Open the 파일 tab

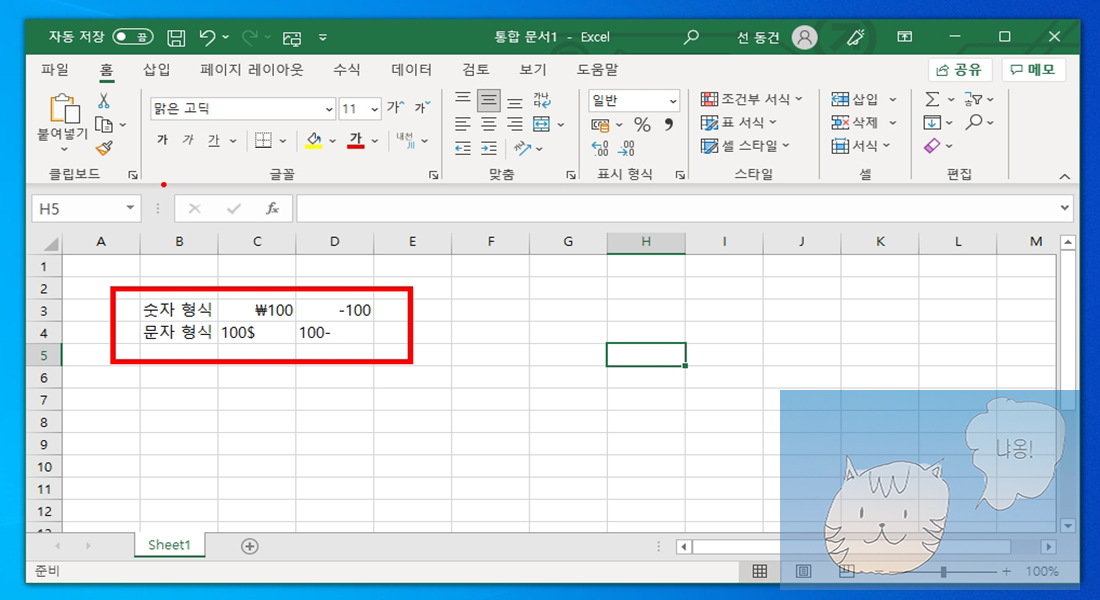(x=55, y=69)
